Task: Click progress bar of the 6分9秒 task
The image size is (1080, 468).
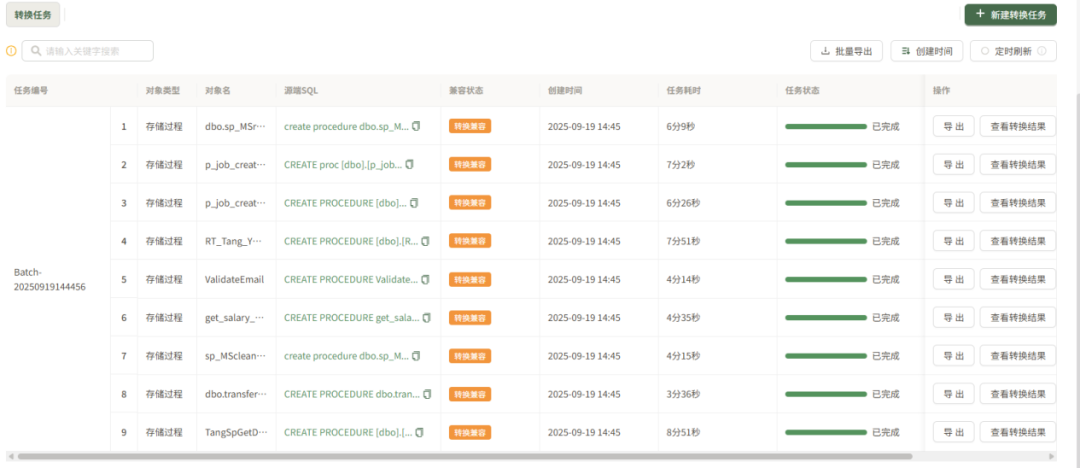Action: (826, 127)
